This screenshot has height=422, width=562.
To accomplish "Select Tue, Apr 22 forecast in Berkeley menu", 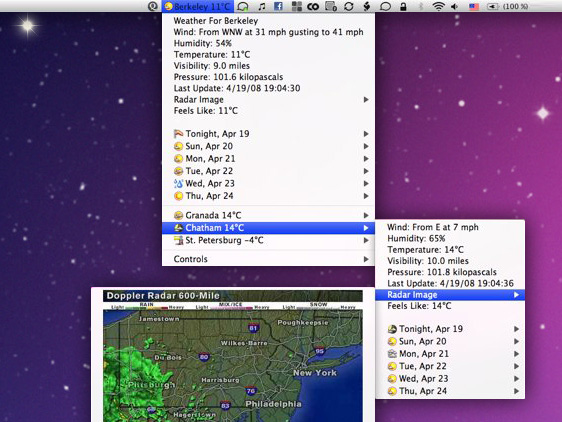I will point(268,171).
